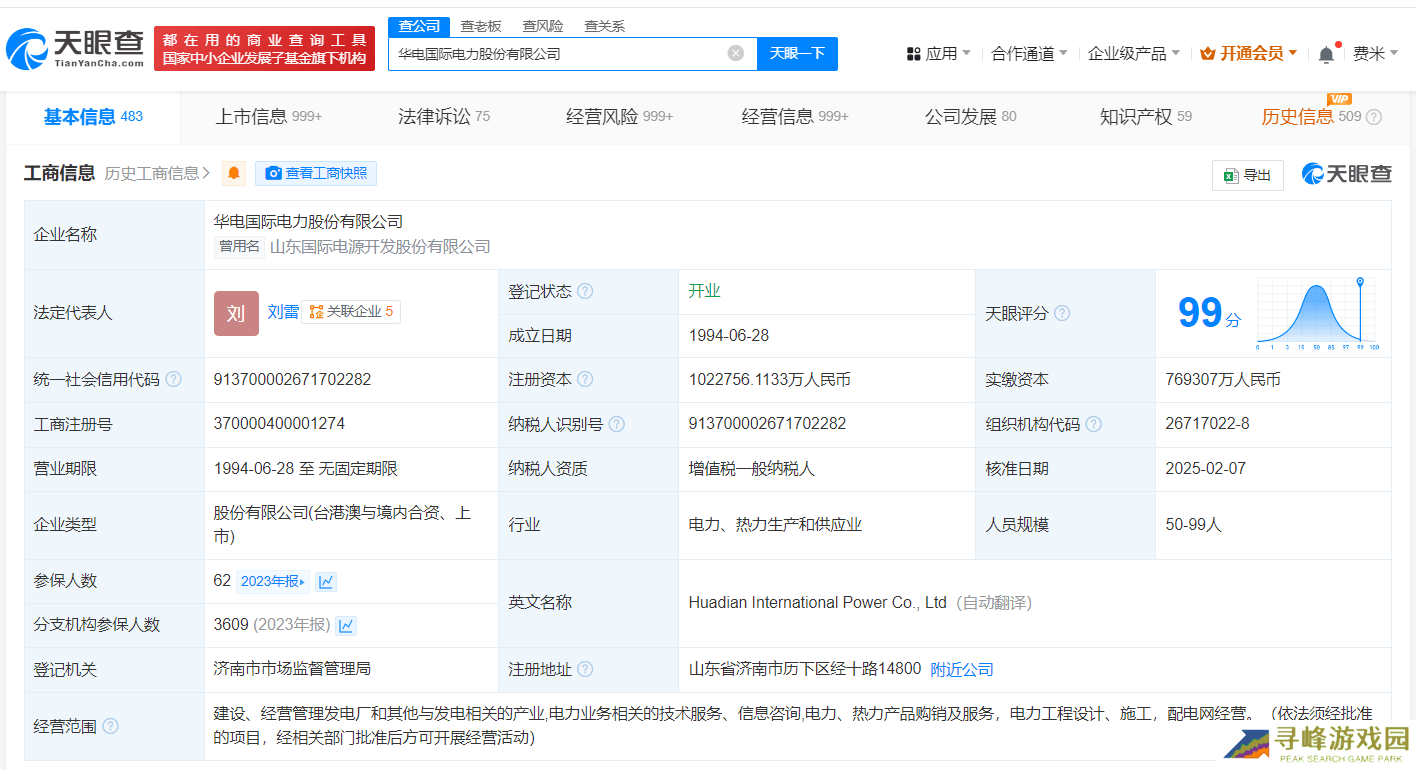Click the 组织机构代码 value 26717022-8
Viewport: 1416px width, 770px height.
(x=1207, y=423)
